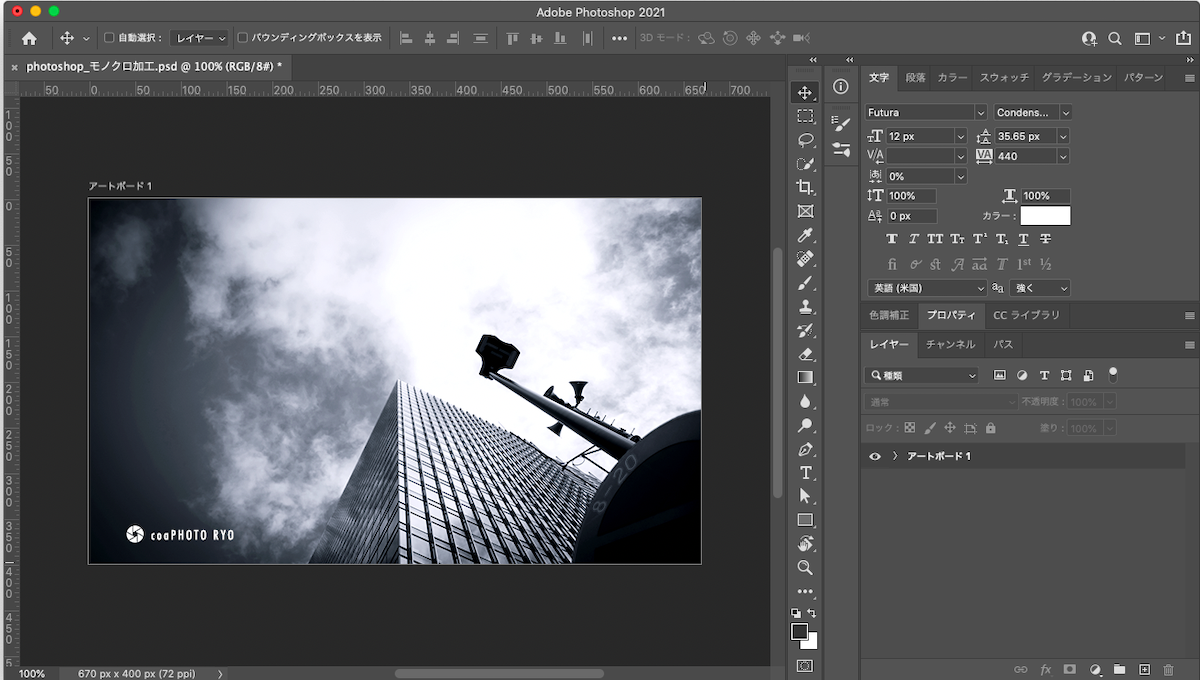Click the アートボード 1 label above canvas
1200x680 pixels.
[x=120, y=186]
